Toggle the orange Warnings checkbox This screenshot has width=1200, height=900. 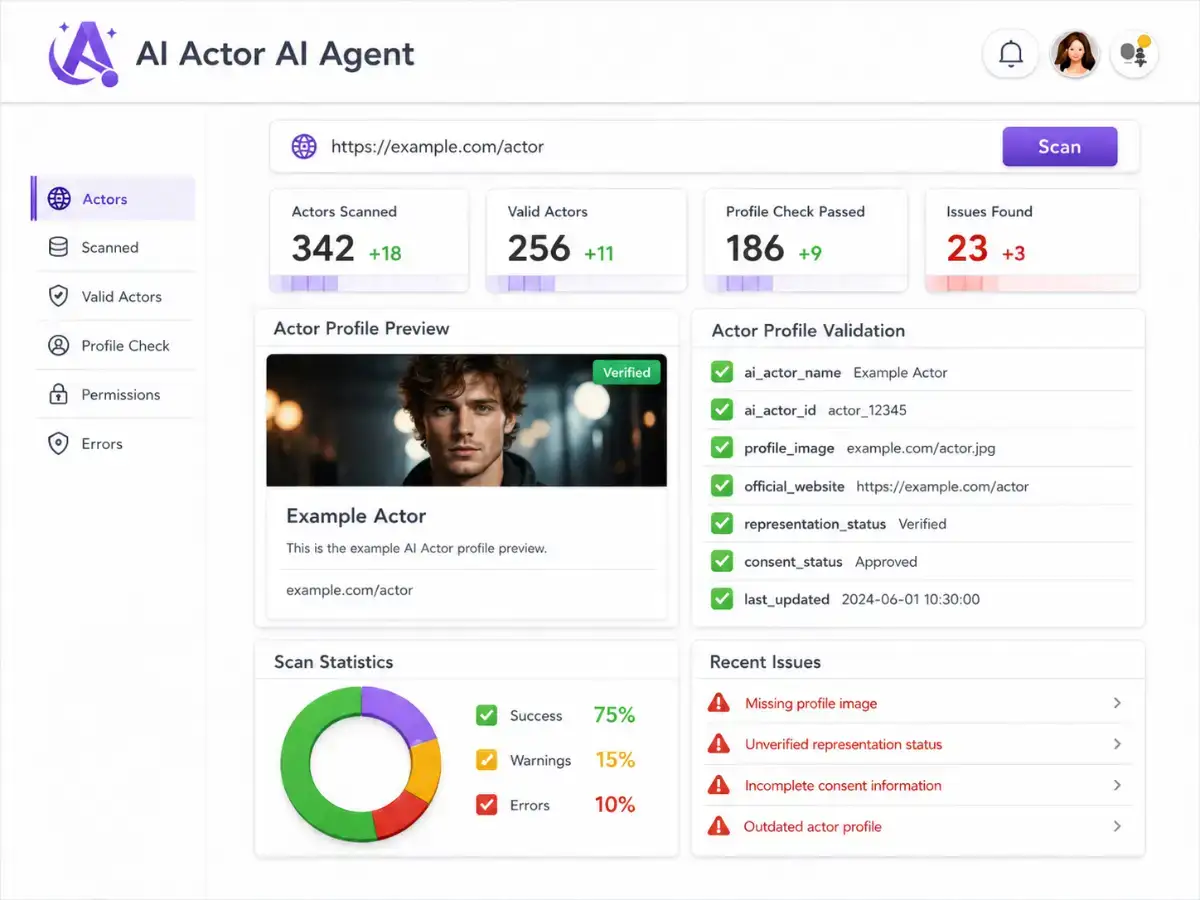tap(487, 760)
